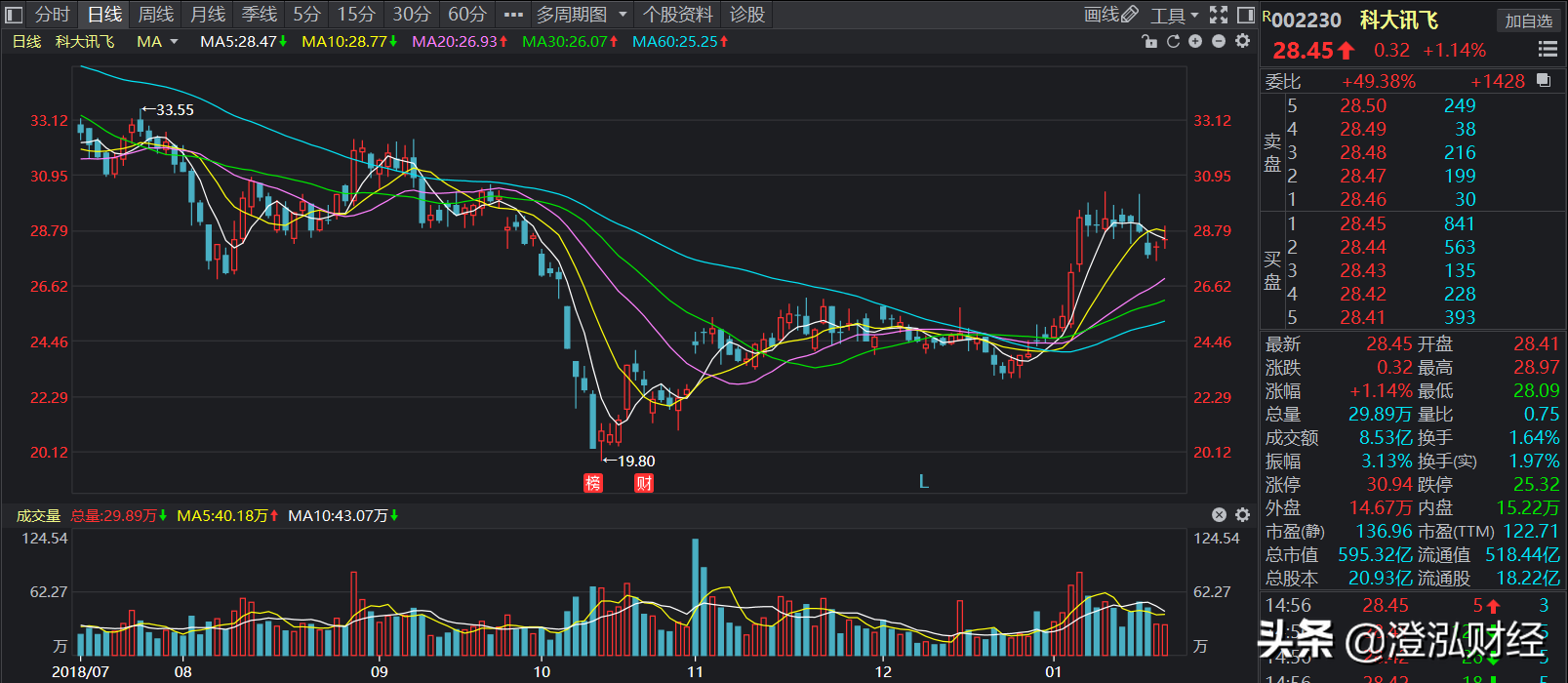Click 加自选 to add to watchlist
This screenshot has width=1568, height=683.
pos(1528,20)
